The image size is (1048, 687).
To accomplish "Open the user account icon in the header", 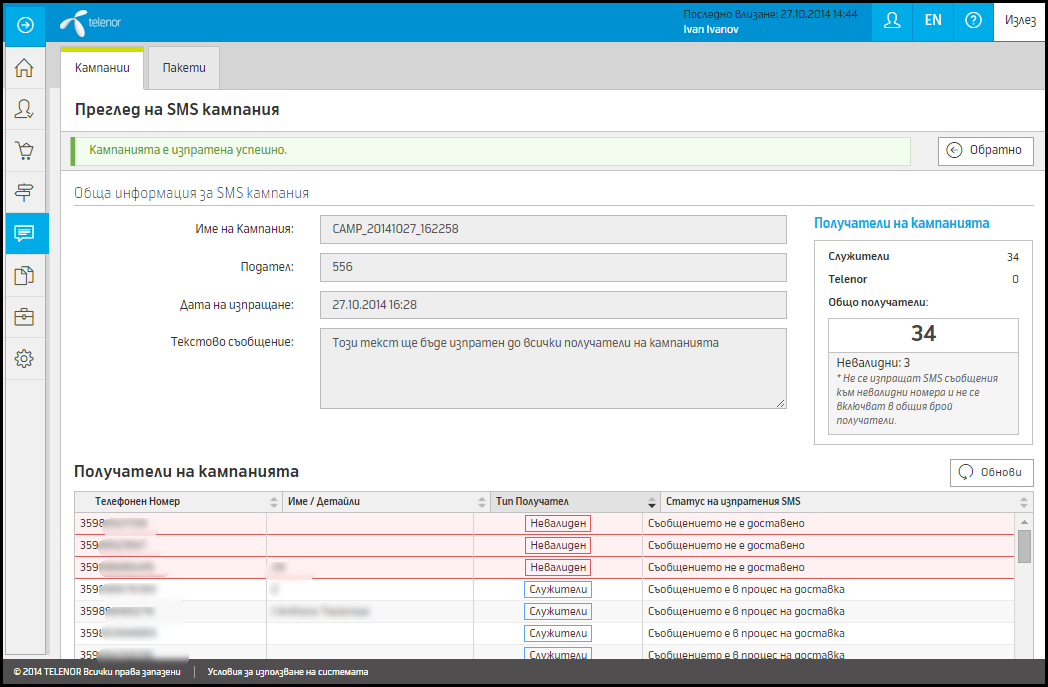I will [x=892, y=21].
